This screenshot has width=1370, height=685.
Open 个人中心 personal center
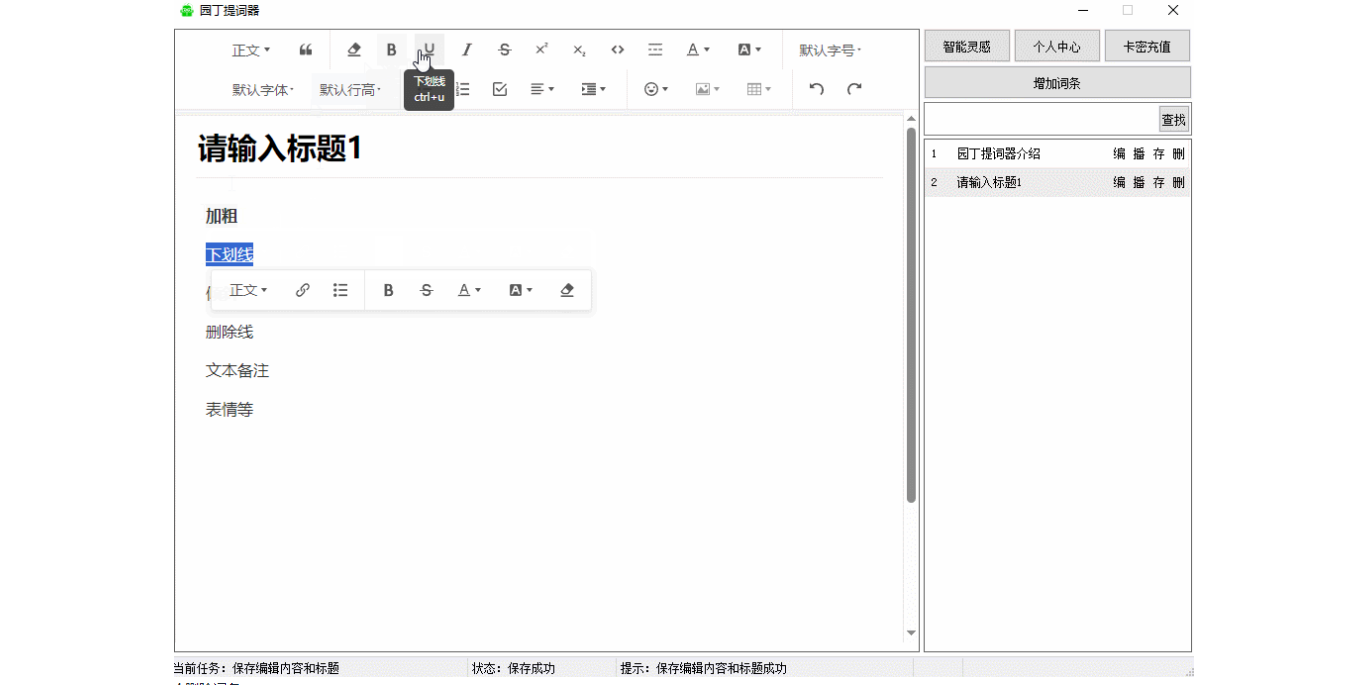coord(1057,47)
